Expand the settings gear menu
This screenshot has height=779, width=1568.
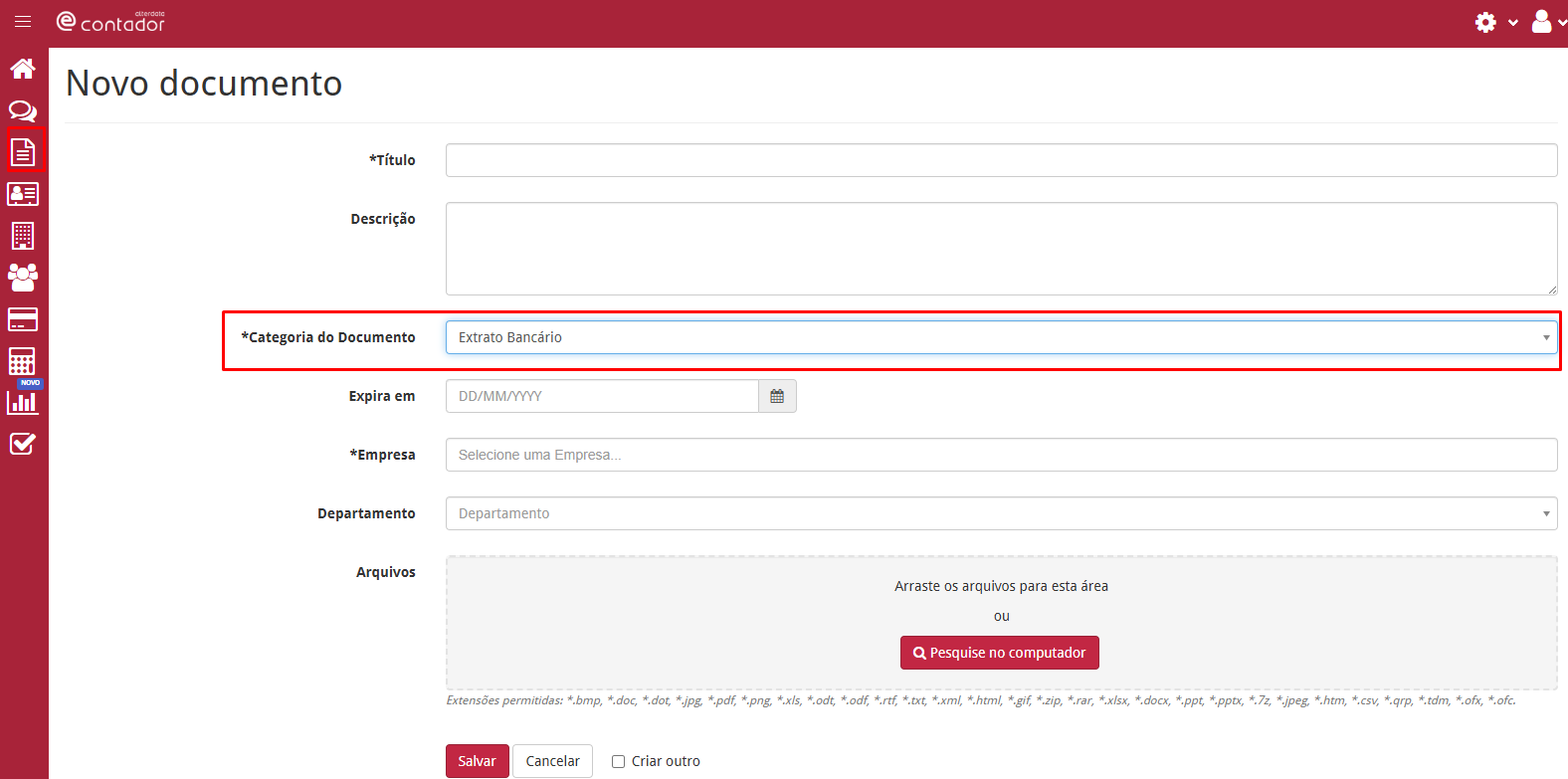(x=1495, y=22)
